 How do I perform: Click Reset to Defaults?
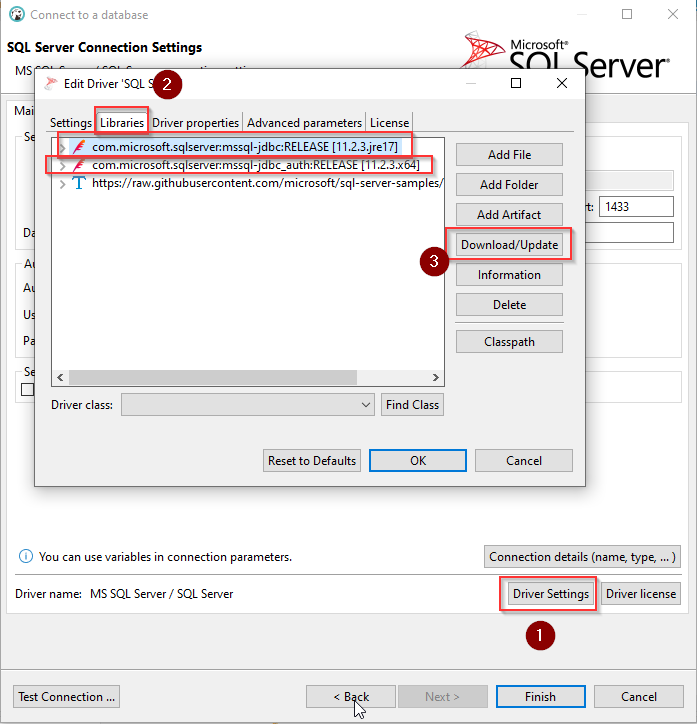(312, 461)
